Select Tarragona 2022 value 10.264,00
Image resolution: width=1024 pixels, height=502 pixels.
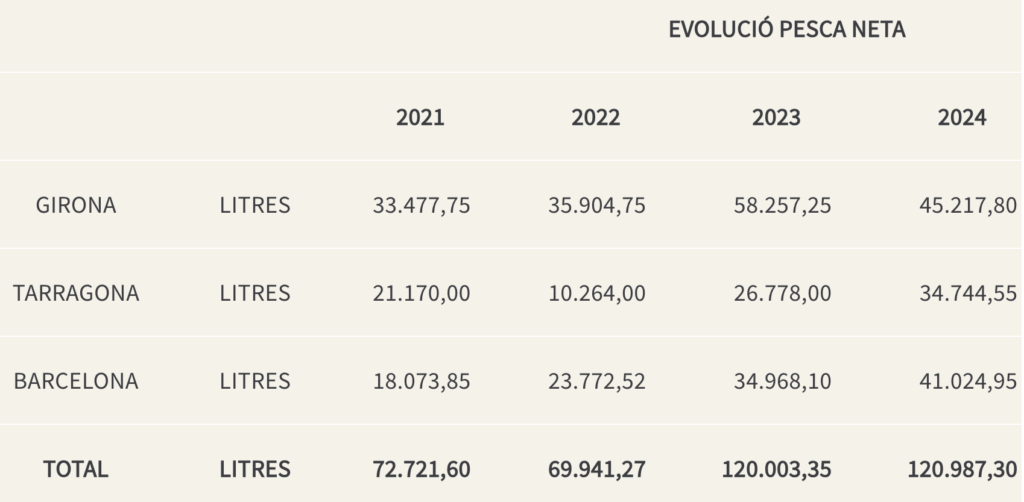pos(597,293)
